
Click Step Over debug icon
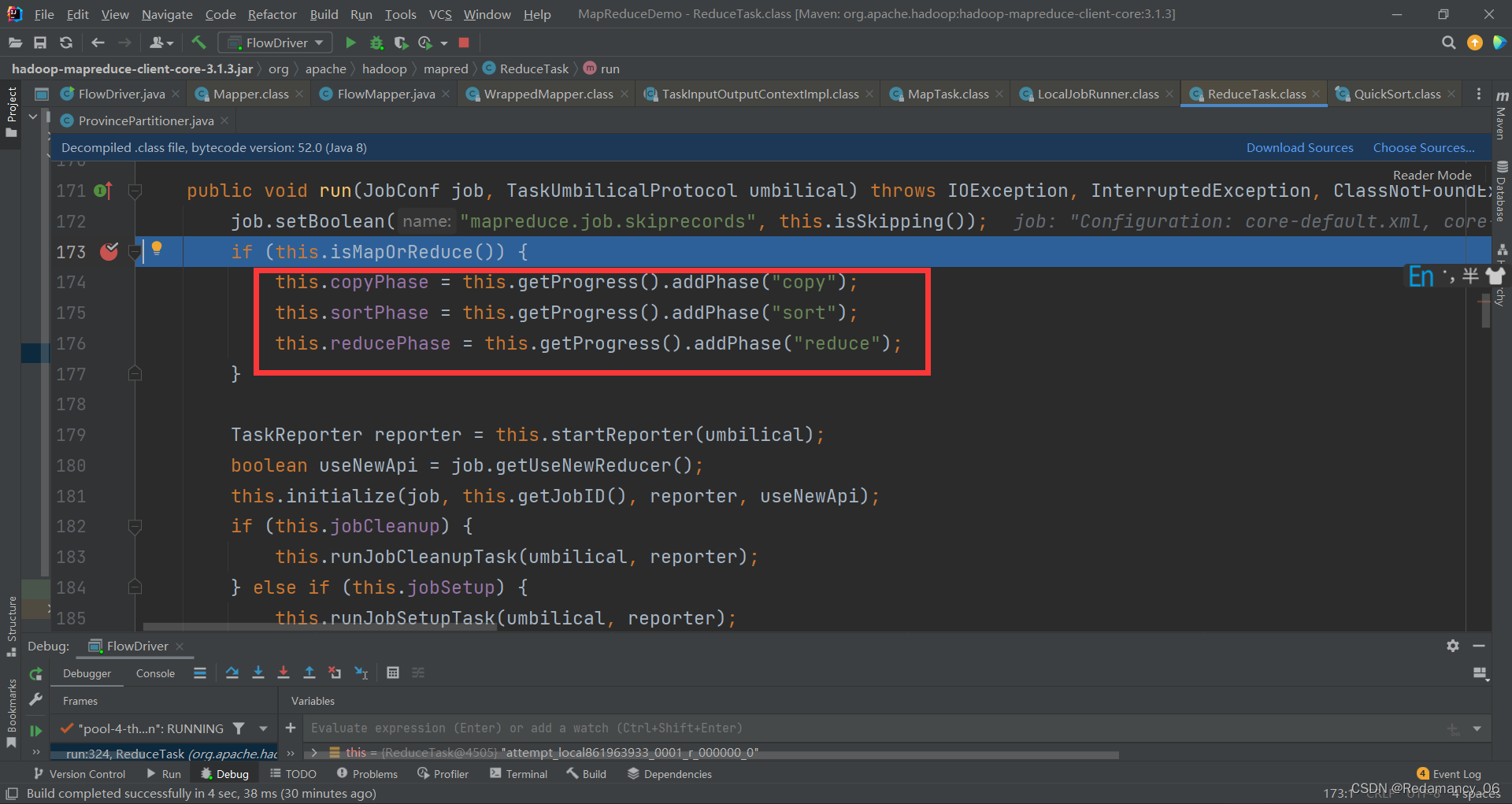232,672
